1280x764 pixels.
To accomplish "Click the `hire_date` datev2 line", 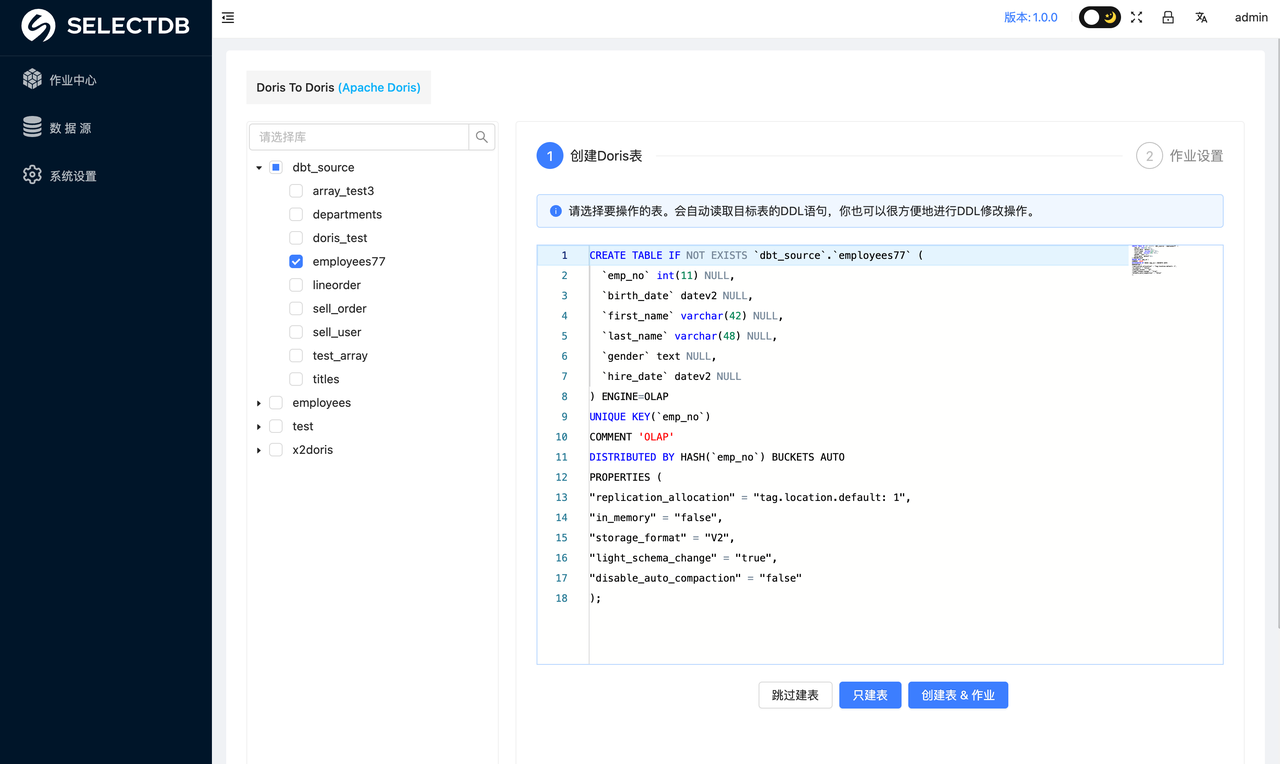I will tap(671, 377).
